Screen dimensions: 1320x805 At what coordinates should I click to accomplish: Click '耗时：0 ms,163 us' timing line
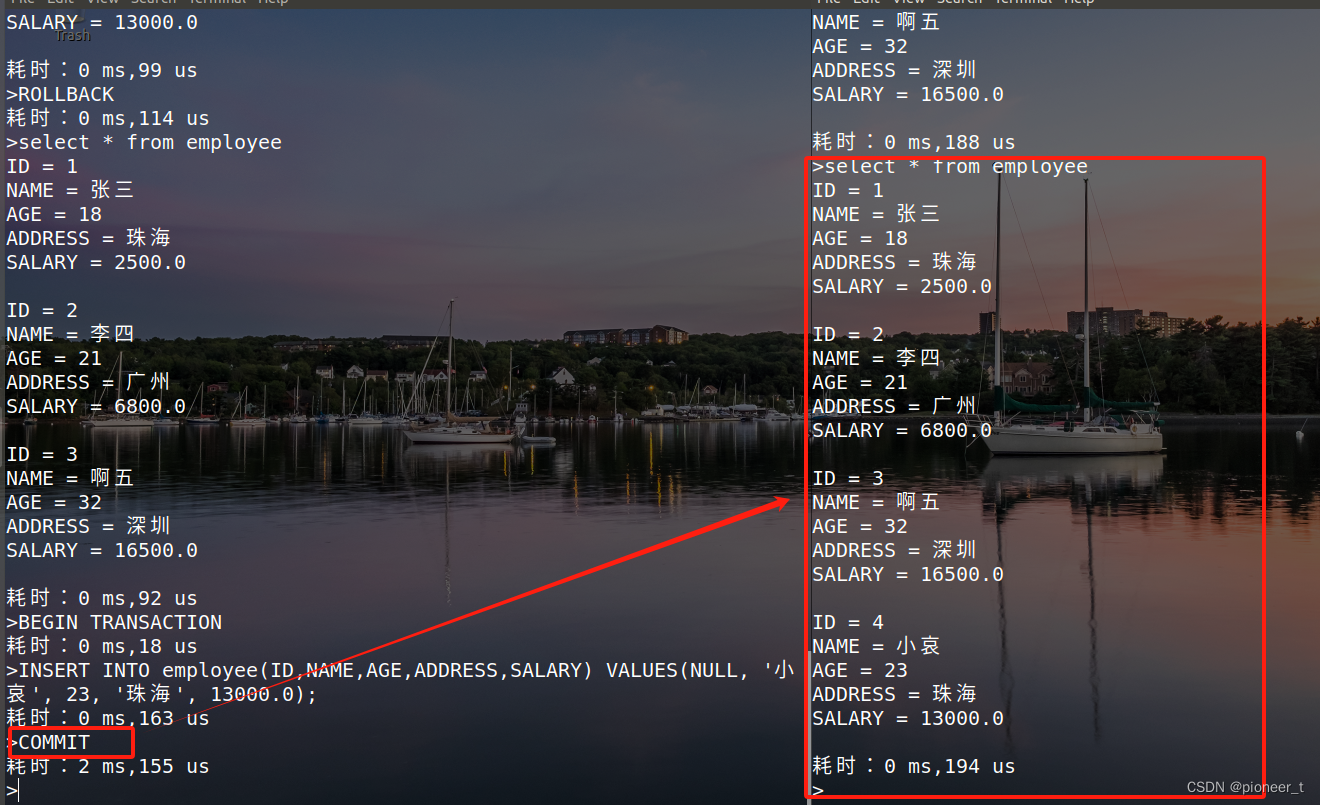tap(108, 719)
